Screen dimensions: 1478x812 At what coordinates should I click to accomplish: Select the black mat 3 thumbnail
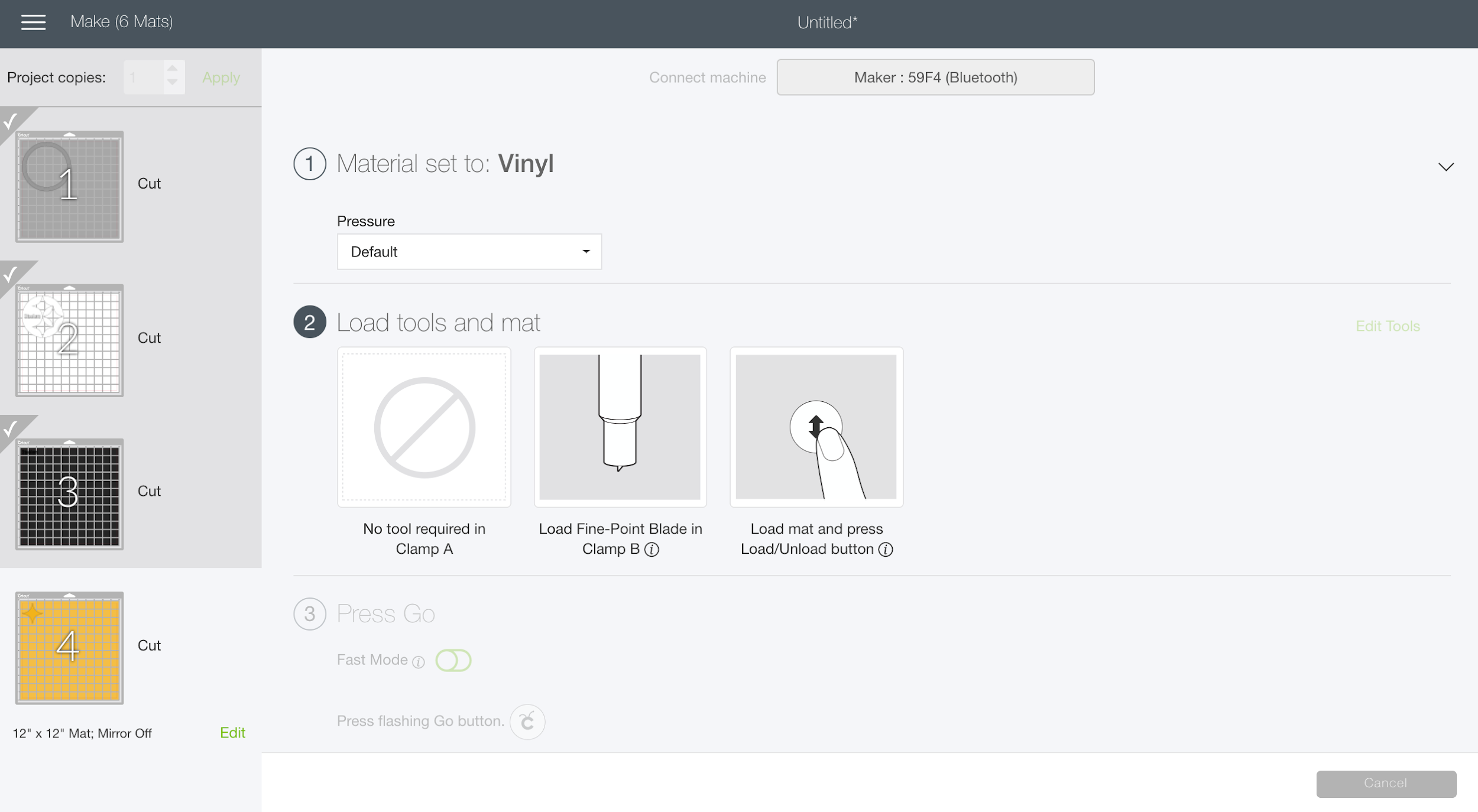[x=70, y=494]
